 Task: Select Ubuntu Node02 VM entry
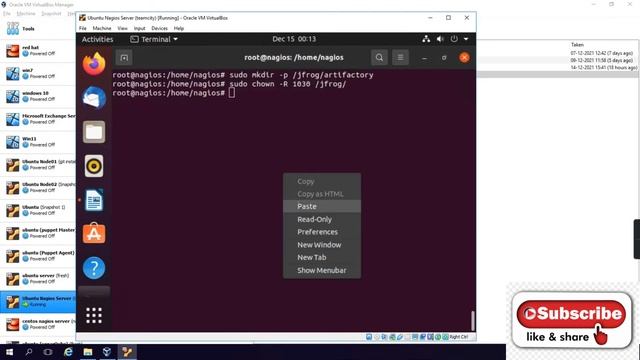click(x=38, y=188)
